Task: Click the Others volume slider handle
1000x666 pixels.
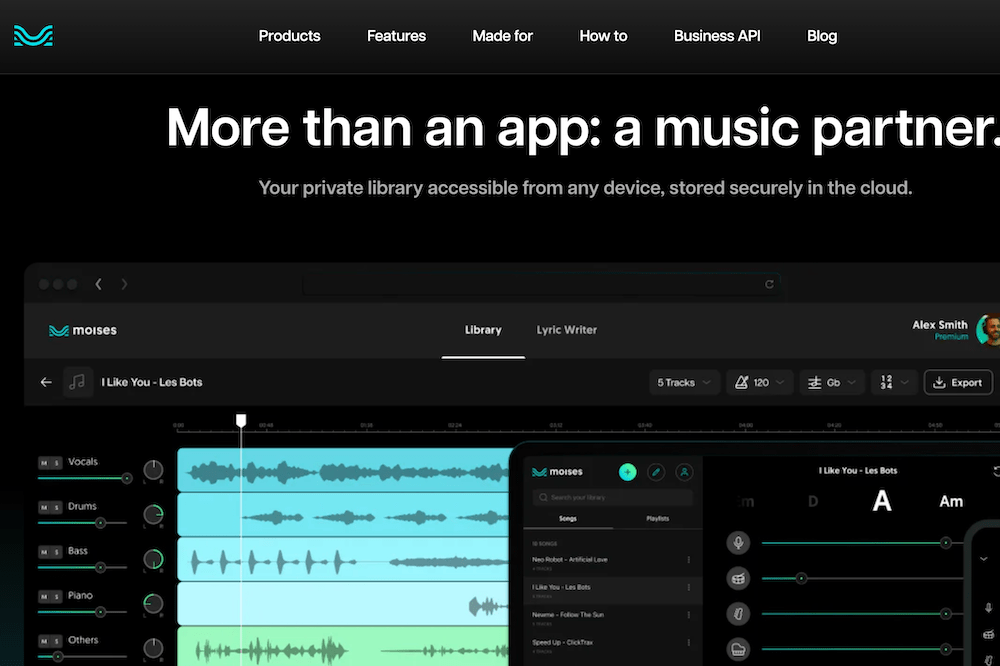Action: pyautogui.click(x=58, y=656)
